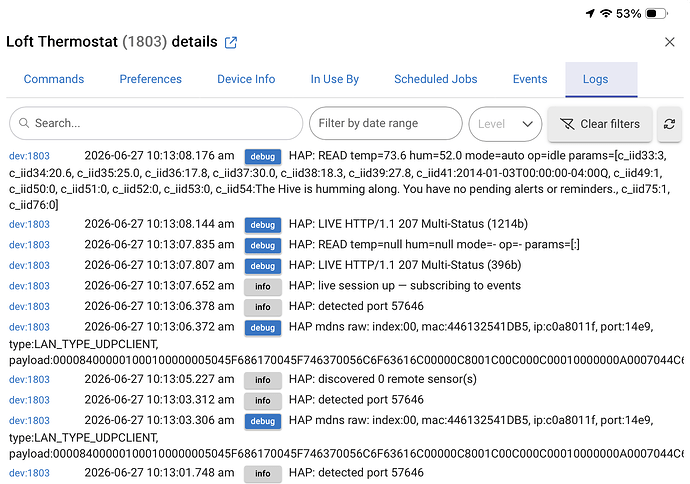This screenshot has width=690, height=484.
Task: Open device page external link icon
Action: [x=231, y=43]
